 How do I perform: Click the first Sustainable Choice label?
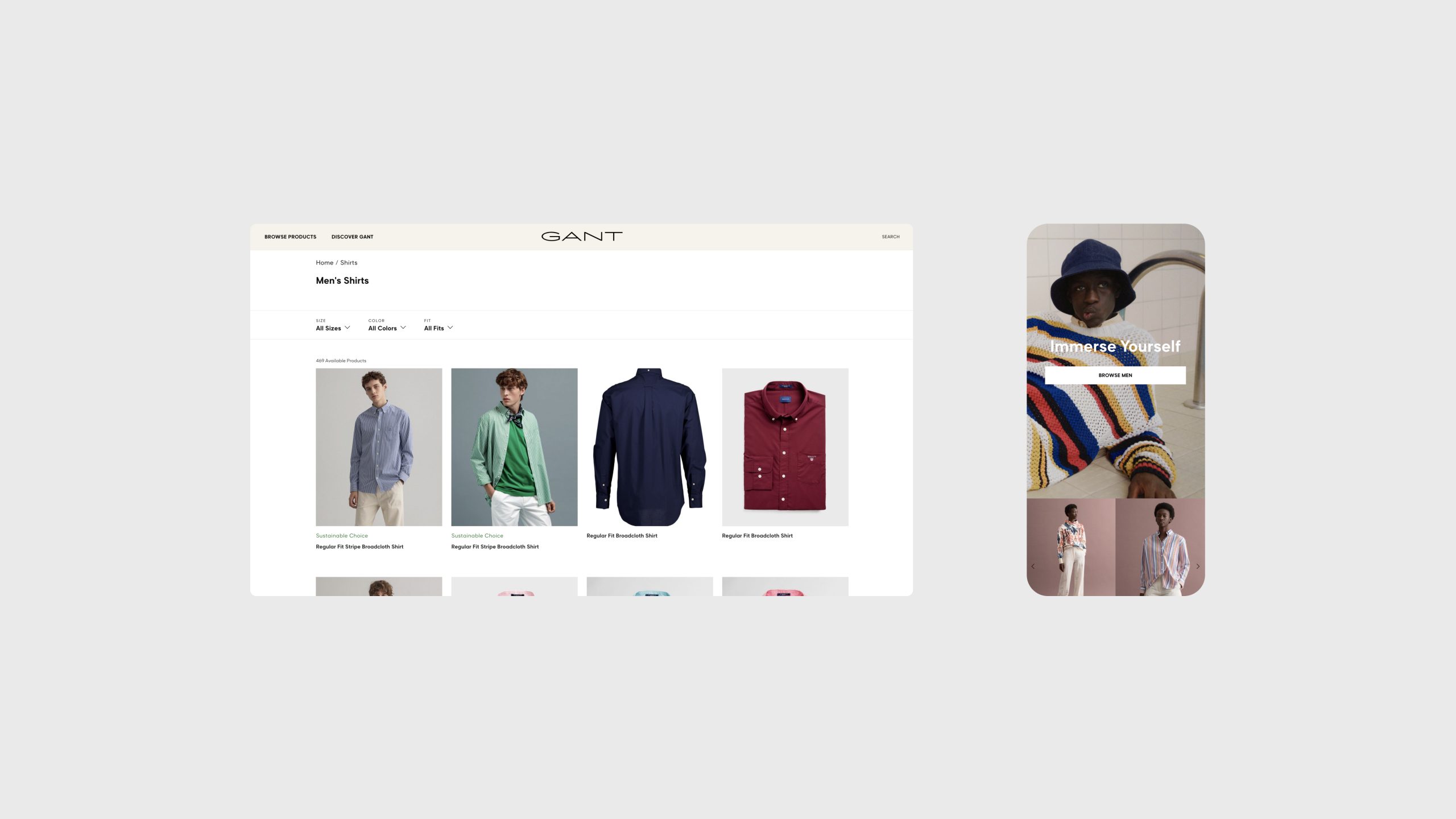tap(342, 536)
